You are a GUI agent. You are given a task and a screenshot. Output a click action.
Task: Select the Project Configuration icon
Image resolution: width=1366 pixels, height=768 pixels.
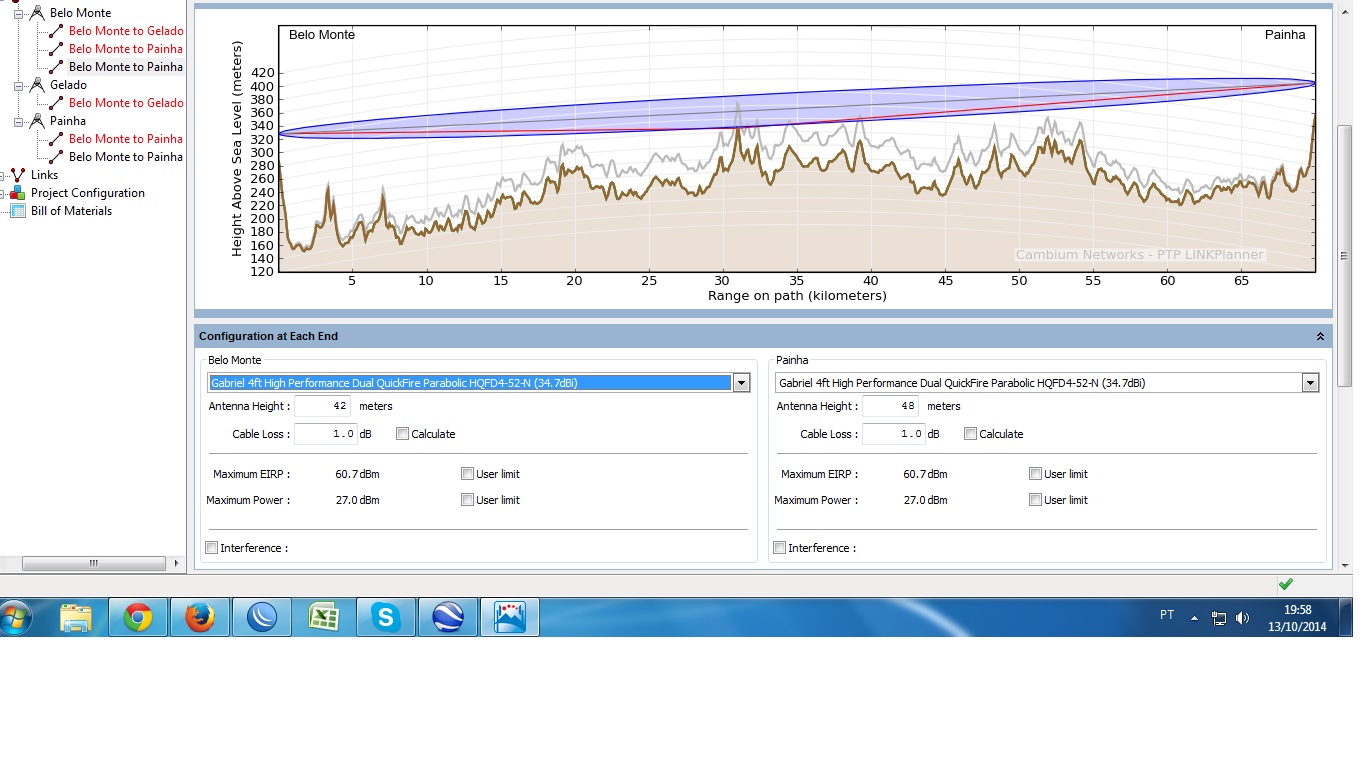pyautogui.click(x=17, y=193)
